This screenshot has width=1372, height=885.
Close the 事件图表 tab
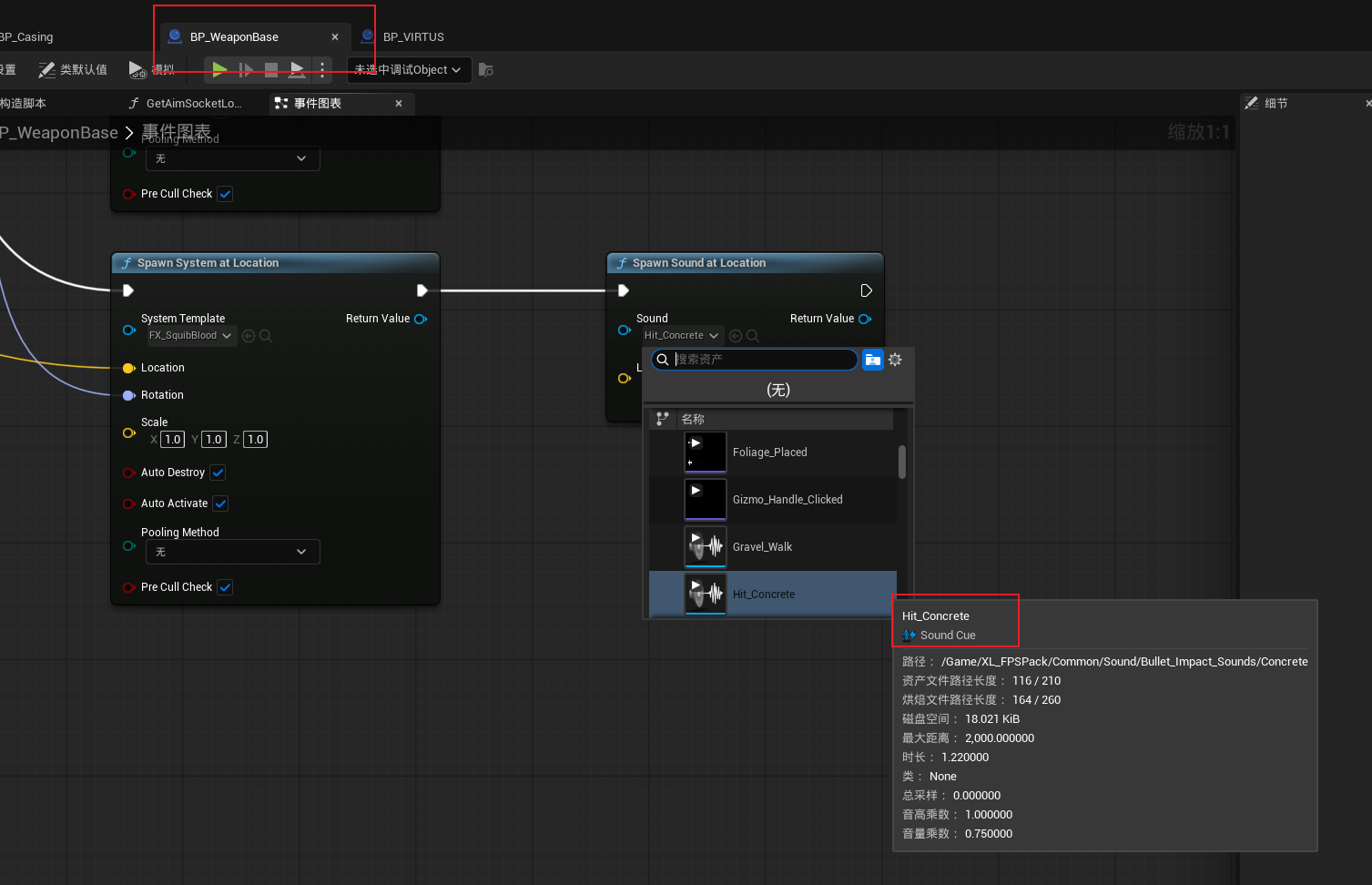pyautogui.click(x=399, y=103)
